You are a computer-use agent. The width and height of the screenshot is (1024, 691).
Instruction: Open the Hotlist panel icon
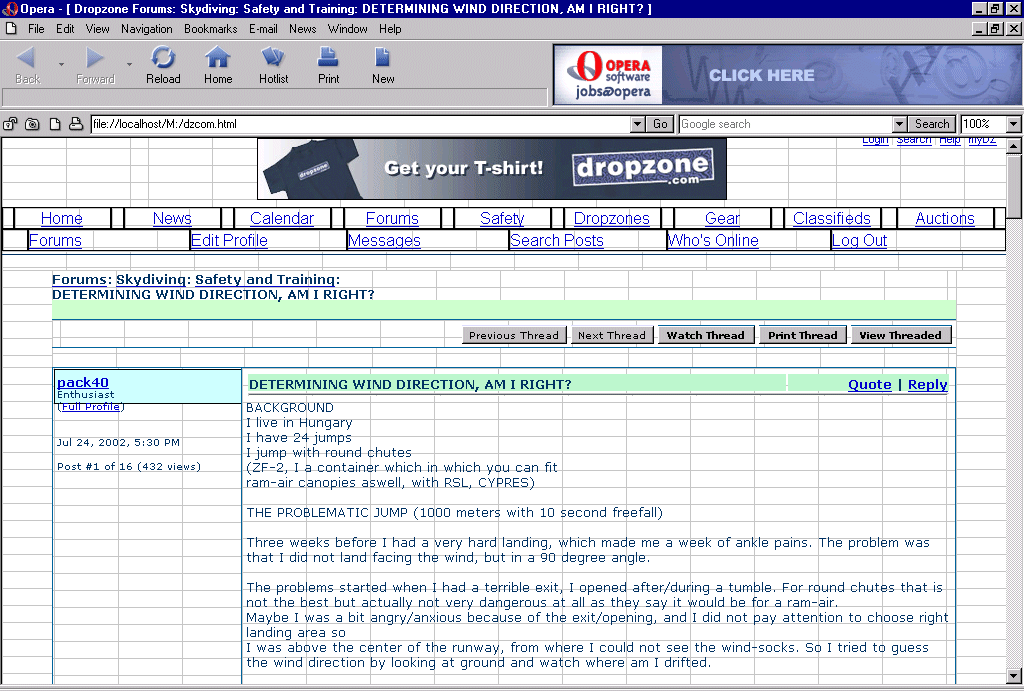click(273, 65)
